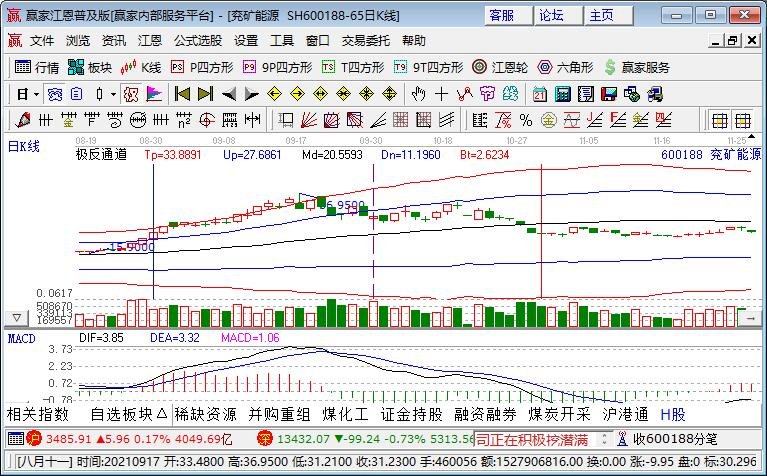Step chart backward with black left arrow
Image resolution: width=767 pixels, height=476 pixels.
point(228,94)
